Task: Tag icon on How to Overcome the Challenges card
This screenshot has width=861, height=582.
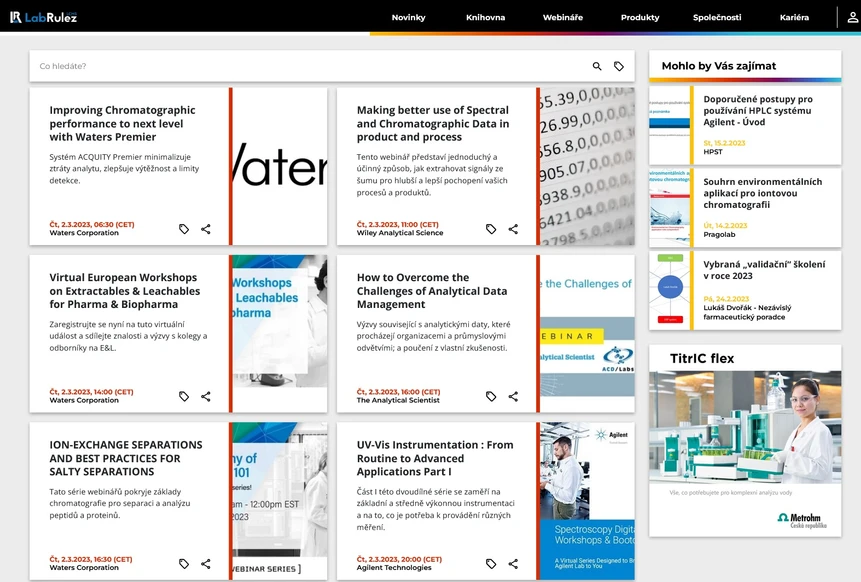Action: point(491,396)
